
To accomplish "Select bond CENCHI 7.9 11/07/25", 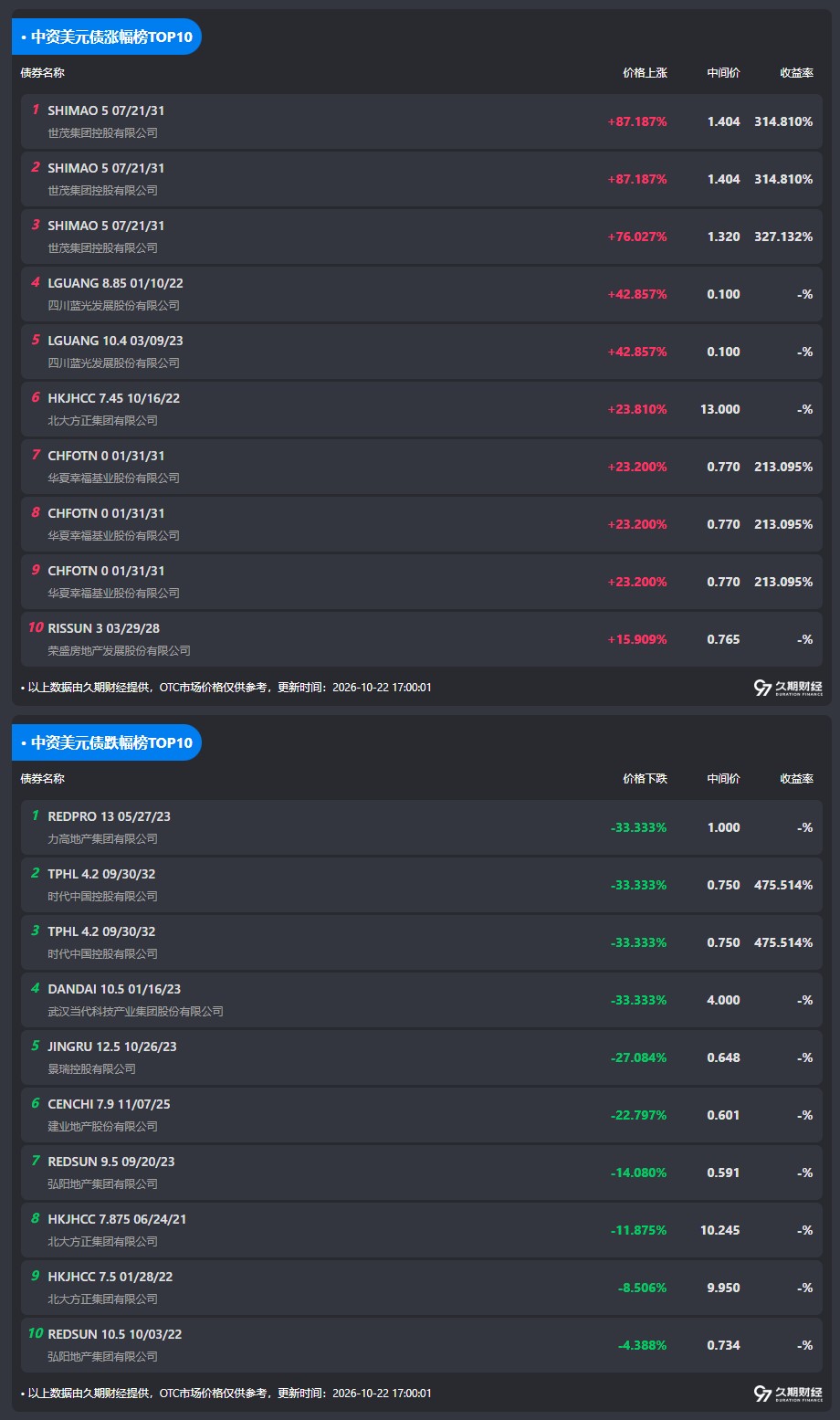I will coord(422,1115).
